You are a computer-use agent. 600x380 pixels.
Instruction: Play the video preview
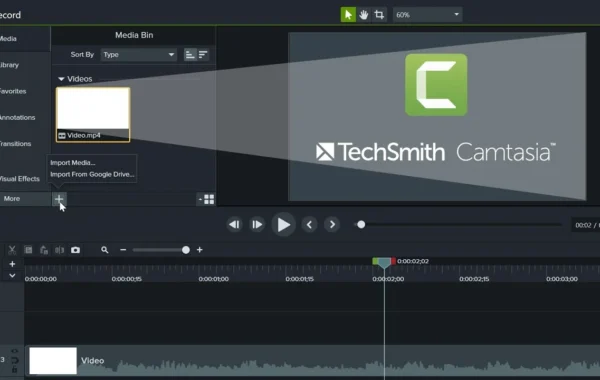(x=283, y=225)
